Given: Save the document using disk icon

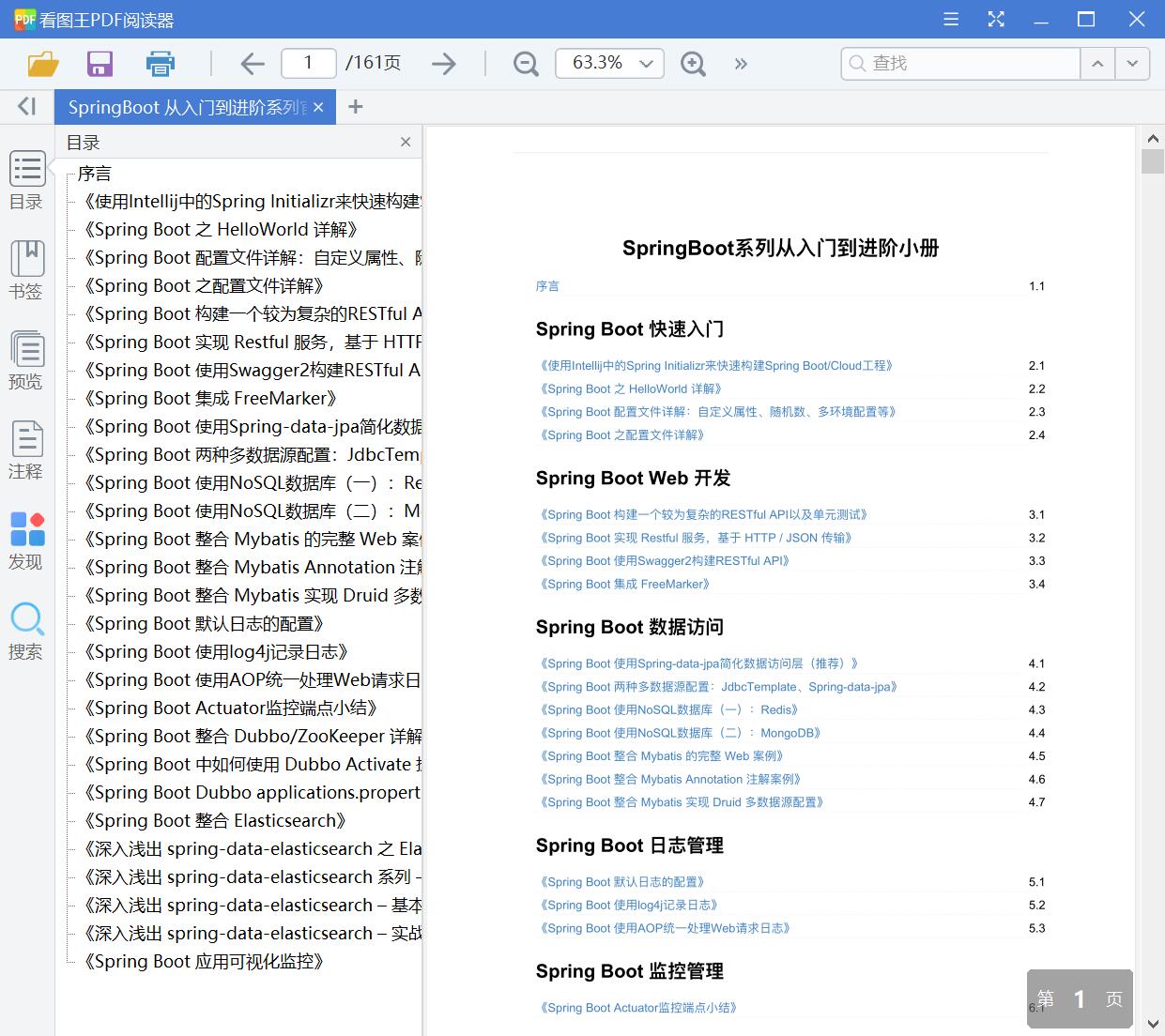Looking at the screenshot, I should click(100, 63).
